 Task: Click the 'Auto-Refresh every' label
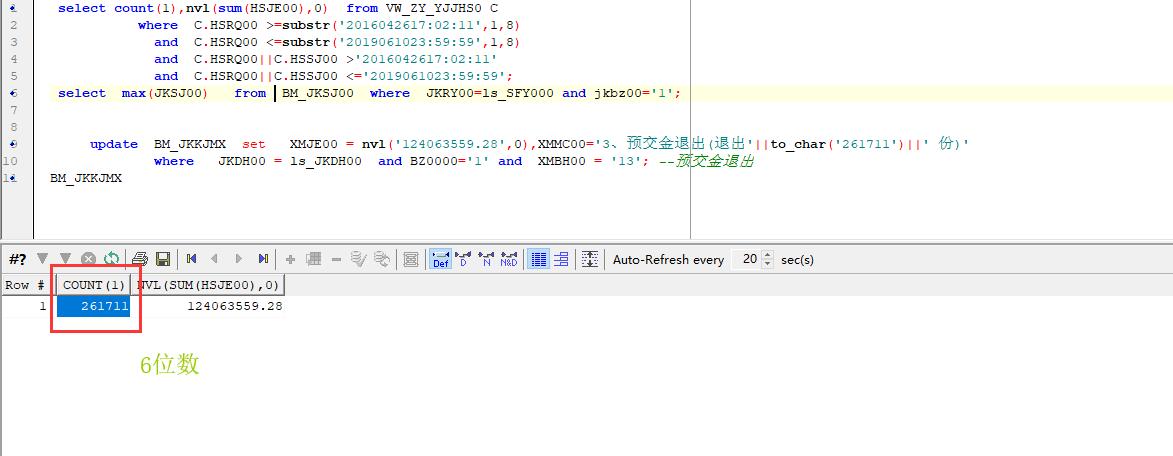(668, 260)
